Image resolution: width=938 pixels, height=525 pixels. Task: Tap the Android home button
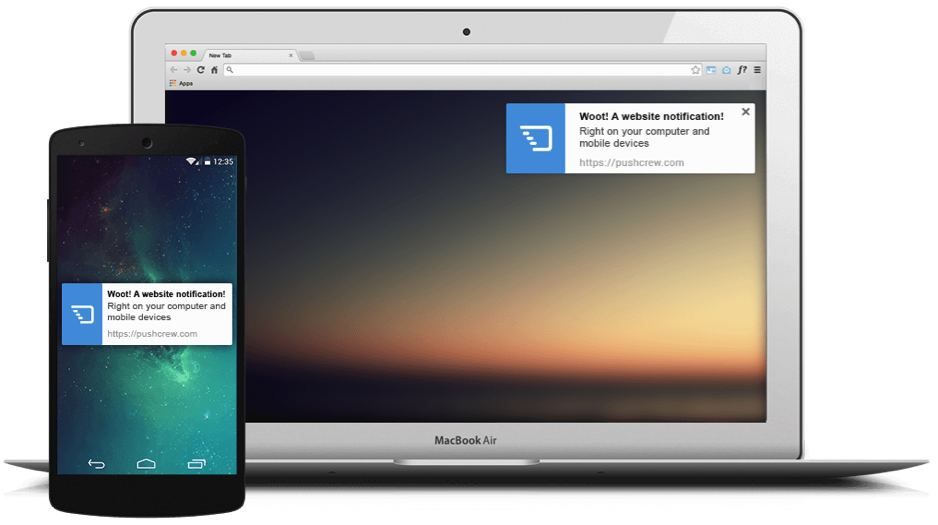[x=146, y=464]
